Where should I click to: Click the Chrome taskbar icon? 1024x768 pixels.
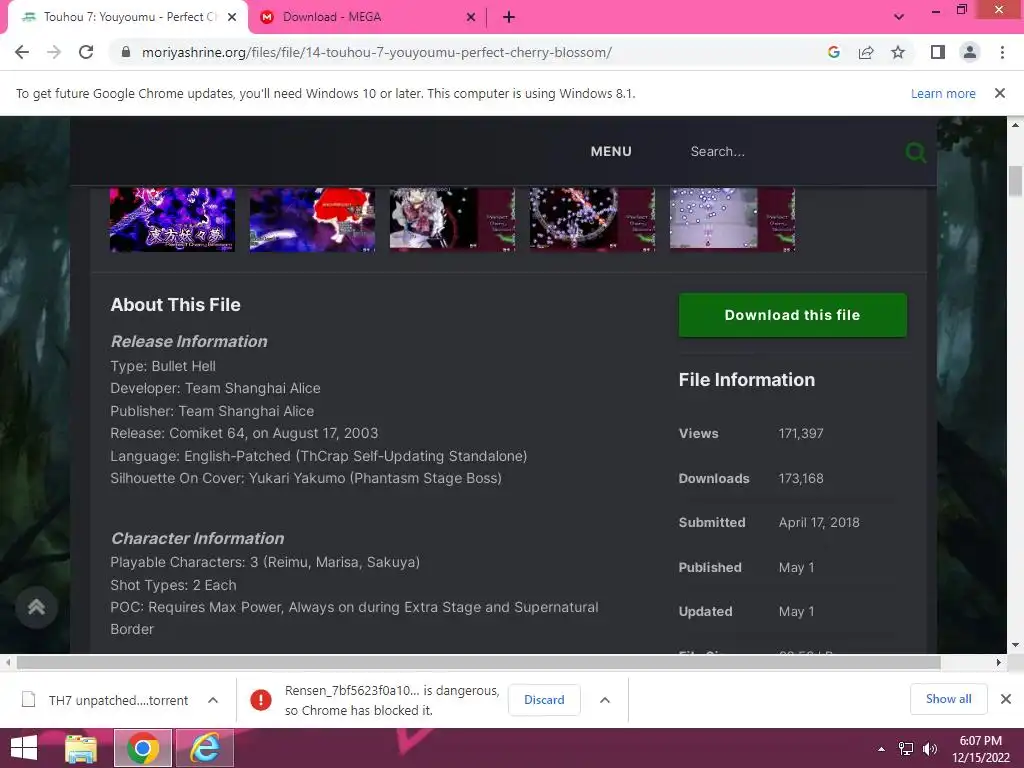pos(143,748)
